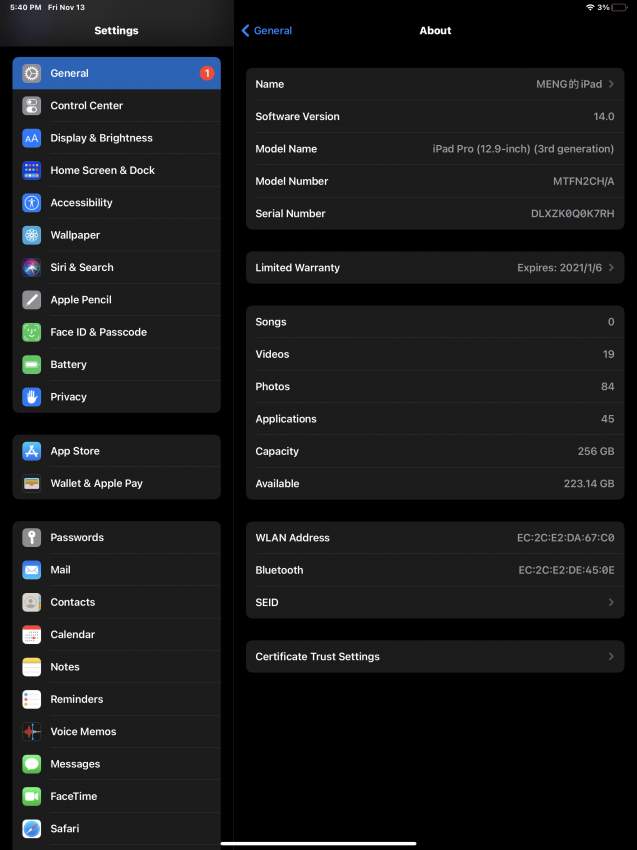637x850 pixels.
Task: Tap the Applications count 45
Action: 608,419
